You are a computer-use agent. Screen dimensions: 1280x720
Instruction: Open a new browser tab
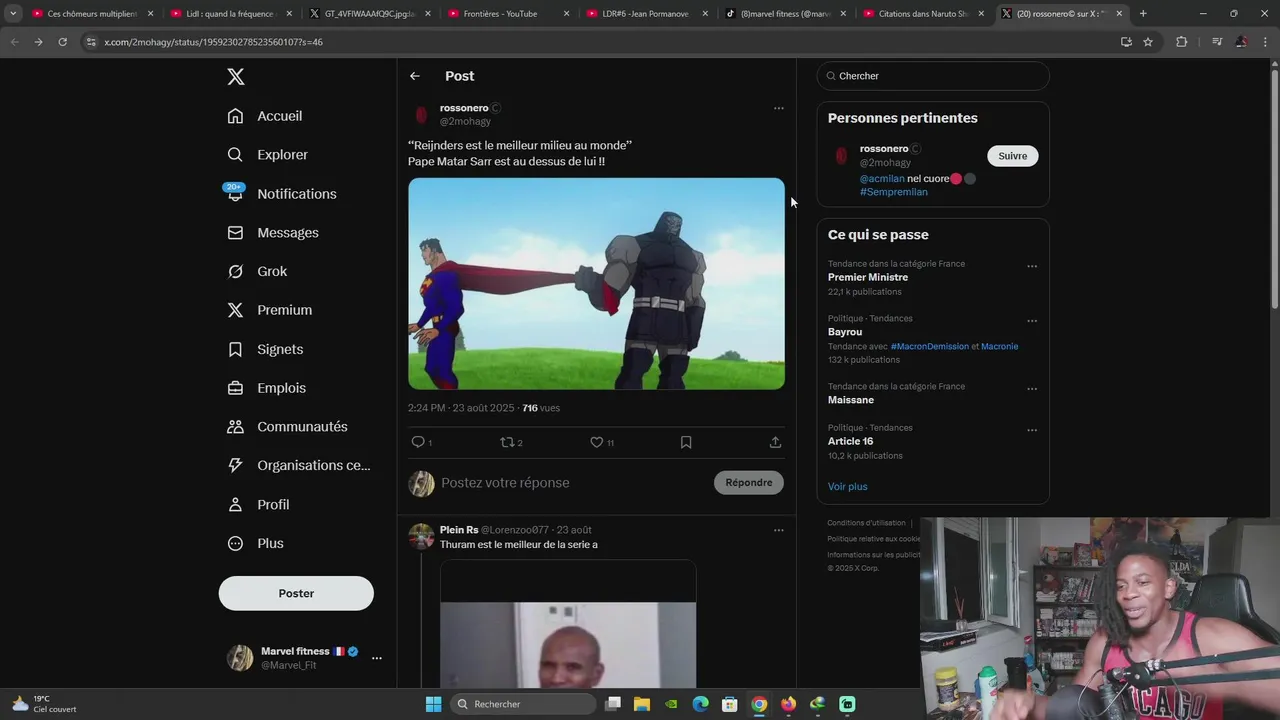coord(1143,14)
